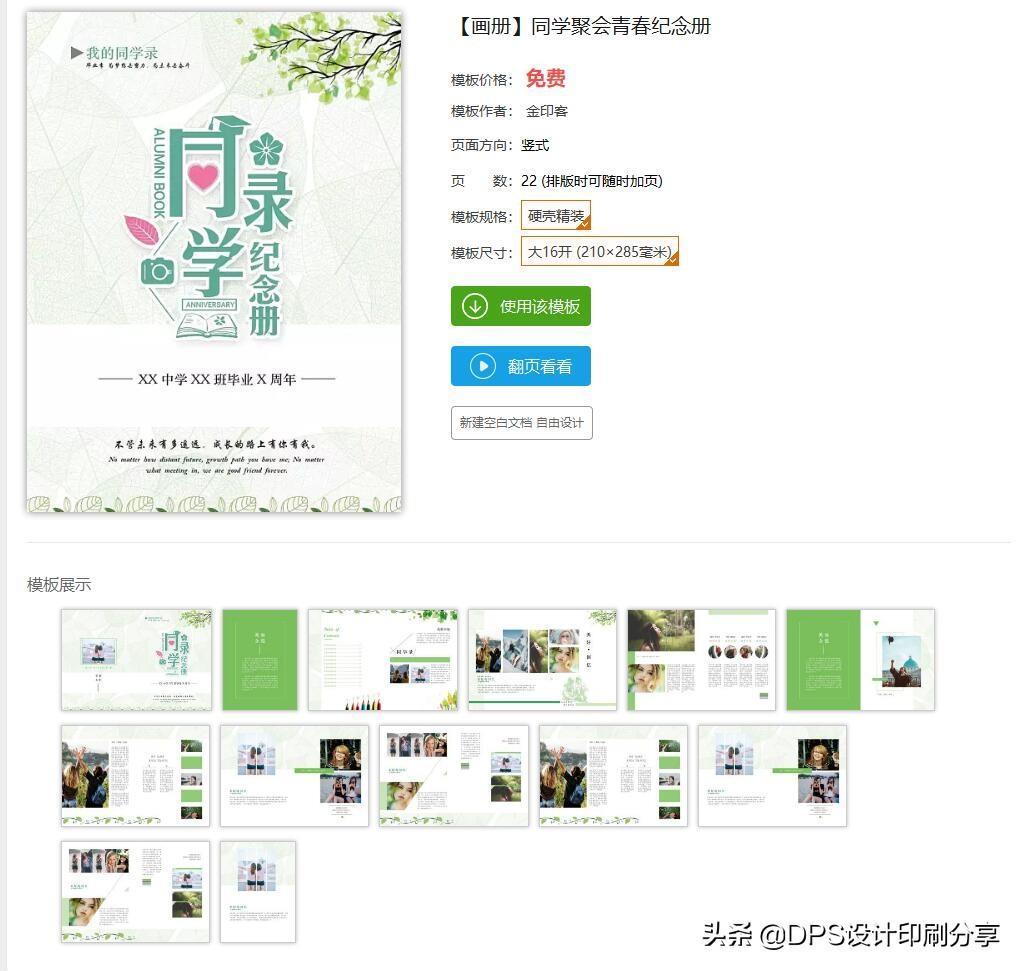Open the author link 金印客
Image resolution: width=1024 pixels, height=971 pixels.
click(x=547, y=112)
